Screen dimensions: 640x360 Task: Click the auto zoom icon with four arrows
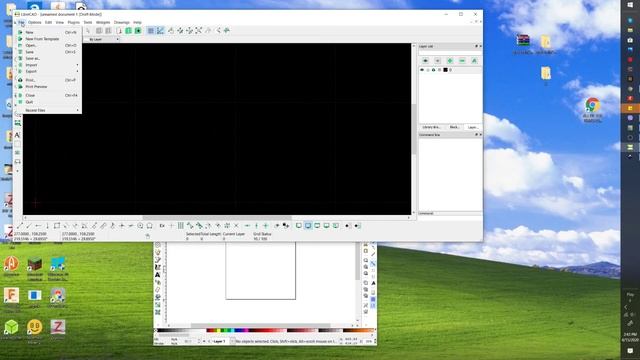tap(198, 31)
